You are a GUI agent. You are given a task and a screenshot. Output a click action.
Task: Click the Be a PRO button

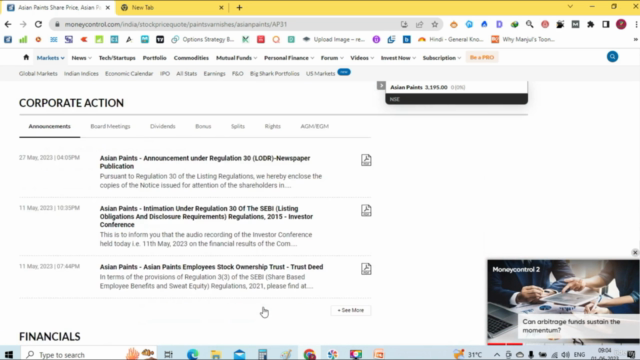click(x=482, y=58)
